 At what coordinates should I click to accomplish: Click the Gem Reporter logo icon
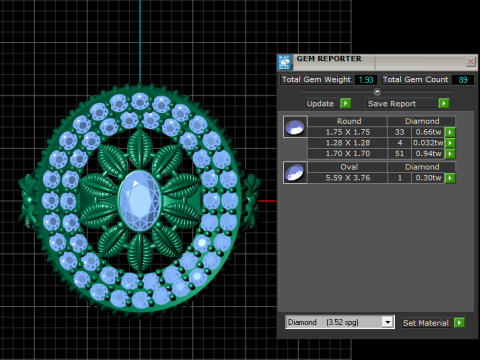click(x=284, y=62)
